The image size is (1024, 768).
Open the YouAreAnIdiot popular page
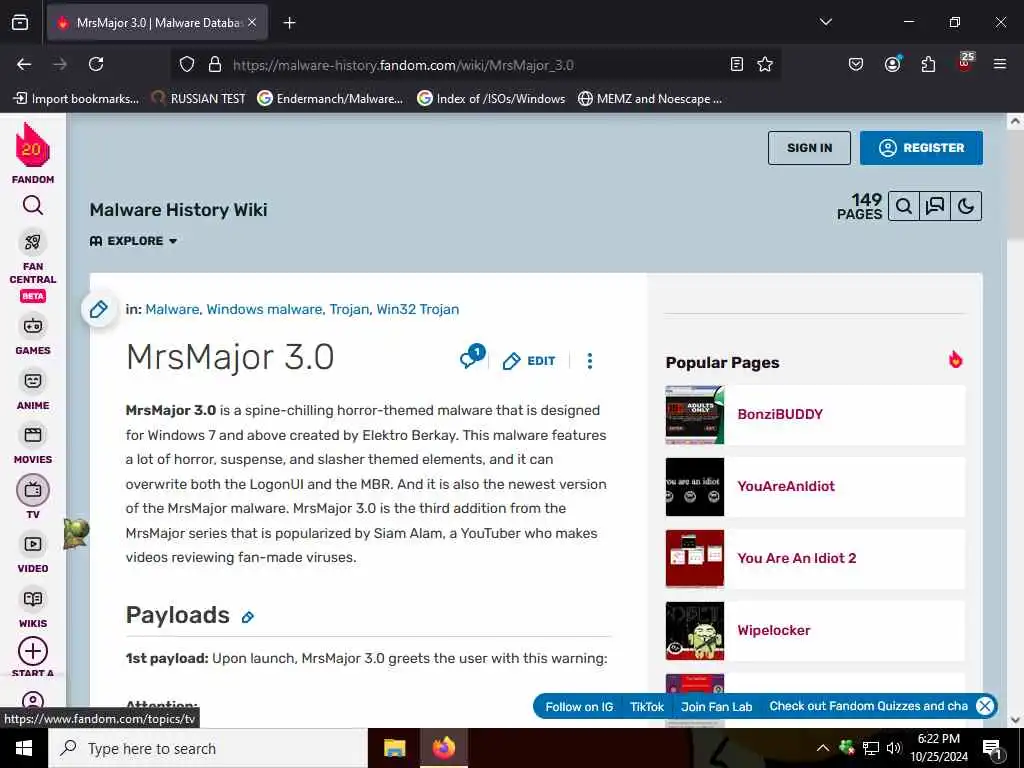coord(786,486)
